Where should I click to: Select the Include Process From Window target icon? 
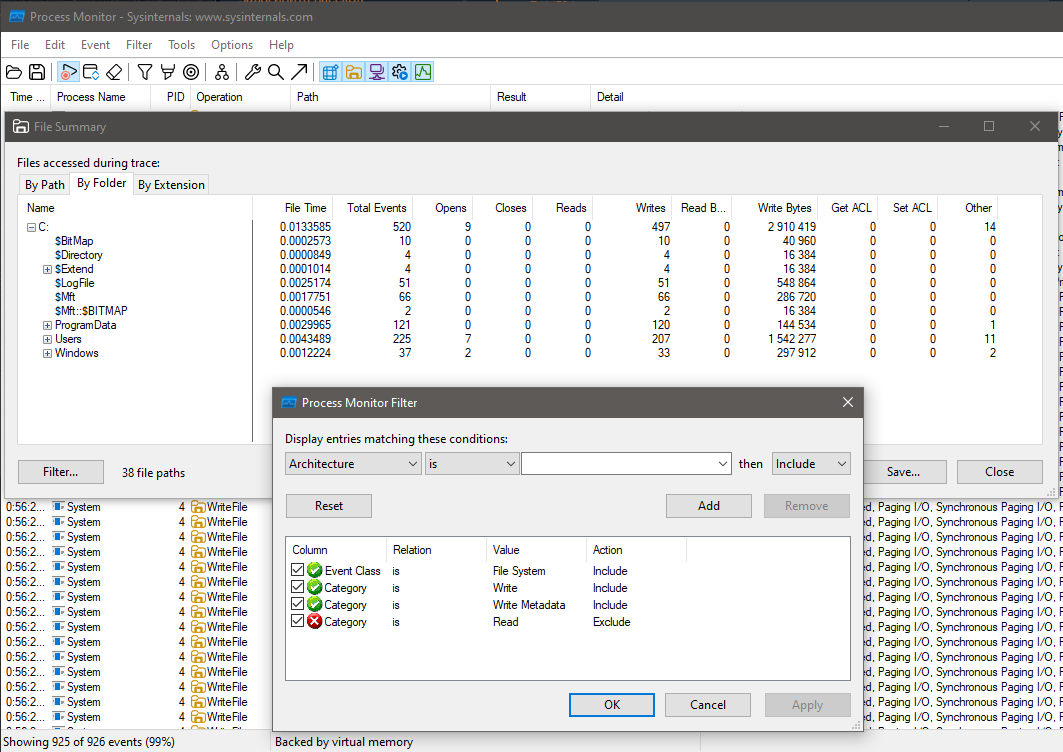191,72
